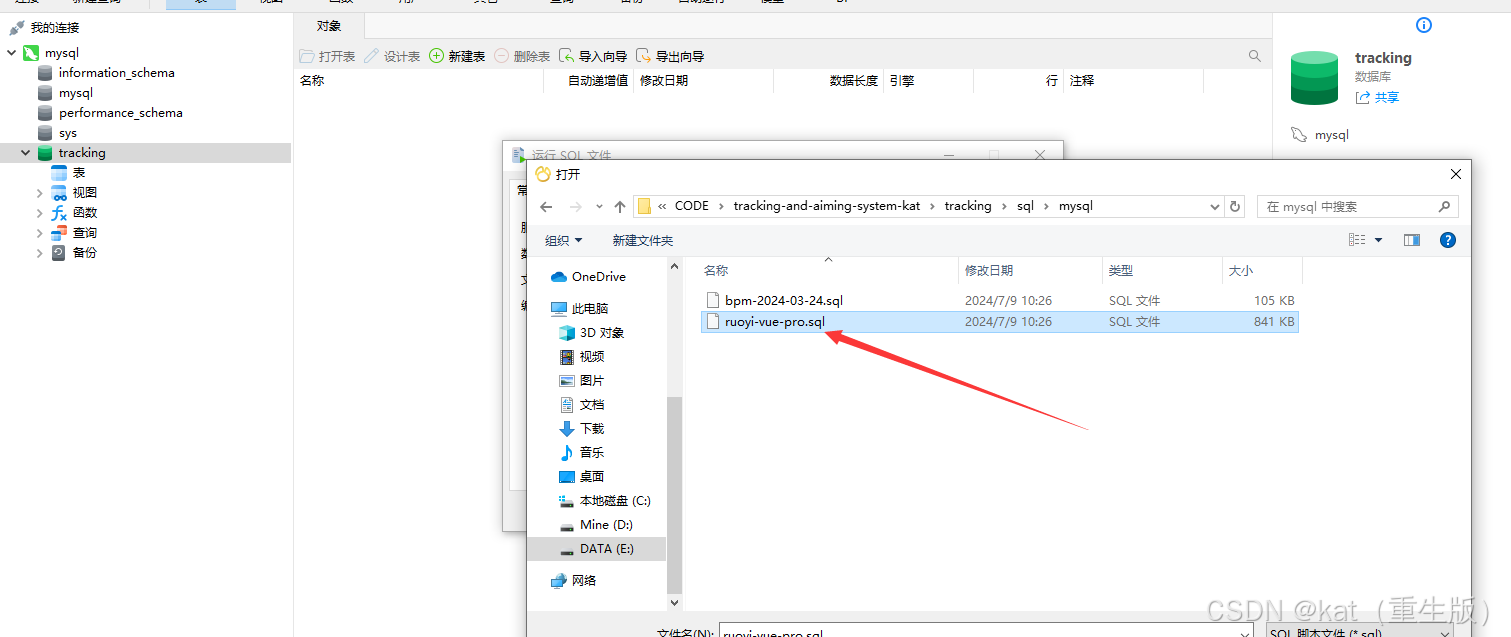Open the 组织 dropdown in the file dialog
The image size is (1511, 637).
coord(562,239)
